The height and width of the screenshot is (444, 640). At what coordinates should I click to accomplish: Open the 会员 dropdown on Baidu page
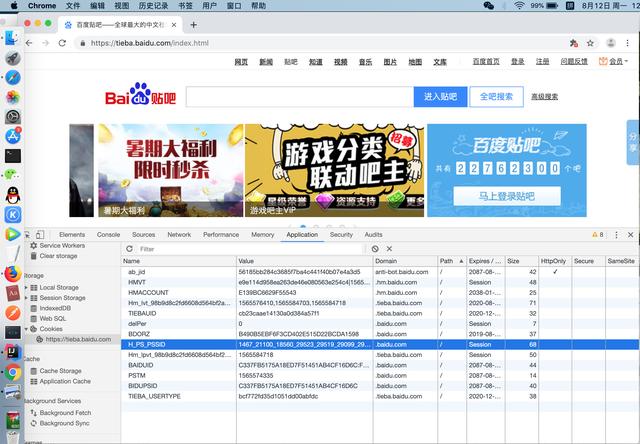tap(613, 61)
